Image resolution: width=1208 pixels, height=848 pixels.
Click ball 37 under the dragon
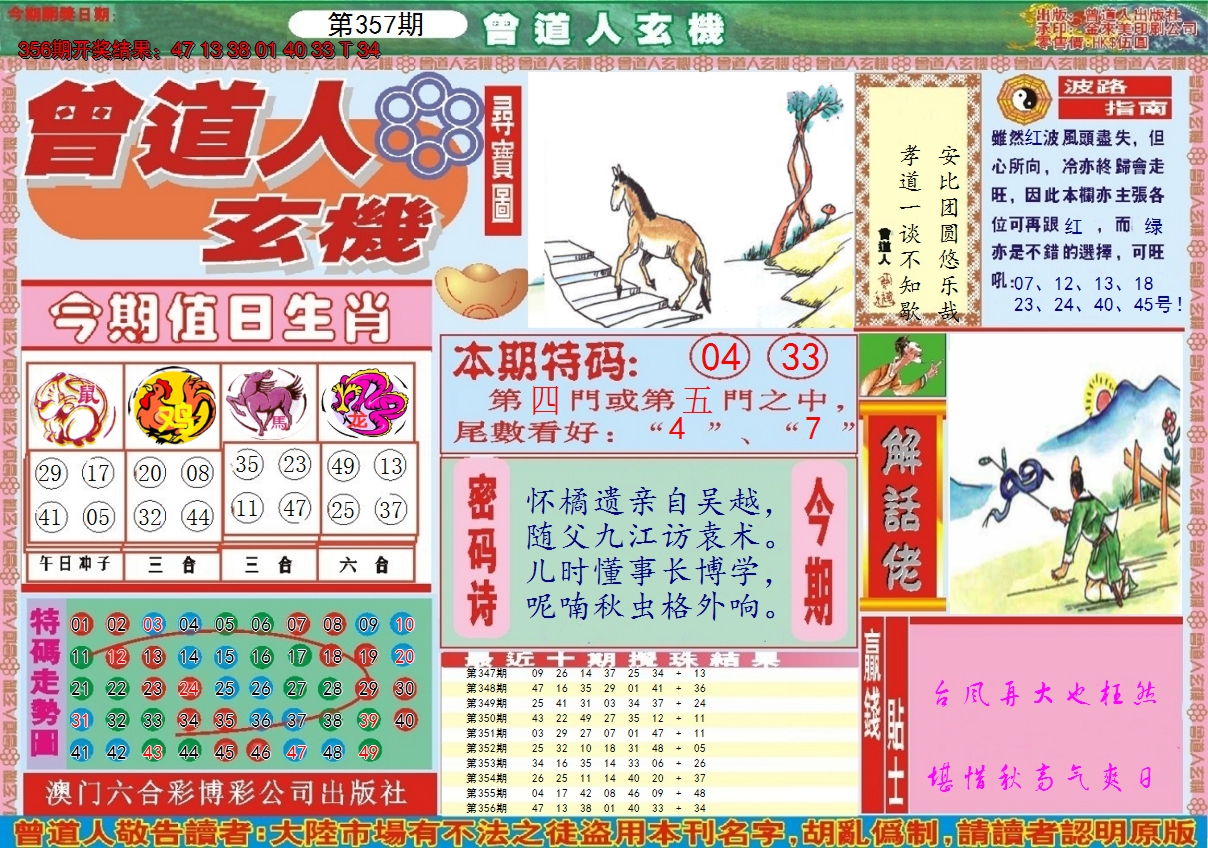(x=392, y=510)
